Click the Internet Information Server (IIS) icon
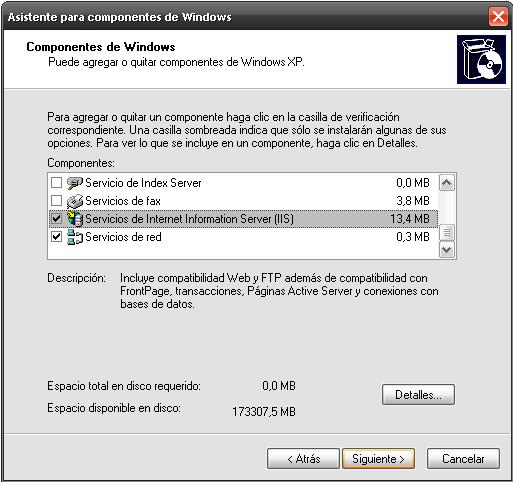Screen dimensions: 513x482 [x=75, y=219]
